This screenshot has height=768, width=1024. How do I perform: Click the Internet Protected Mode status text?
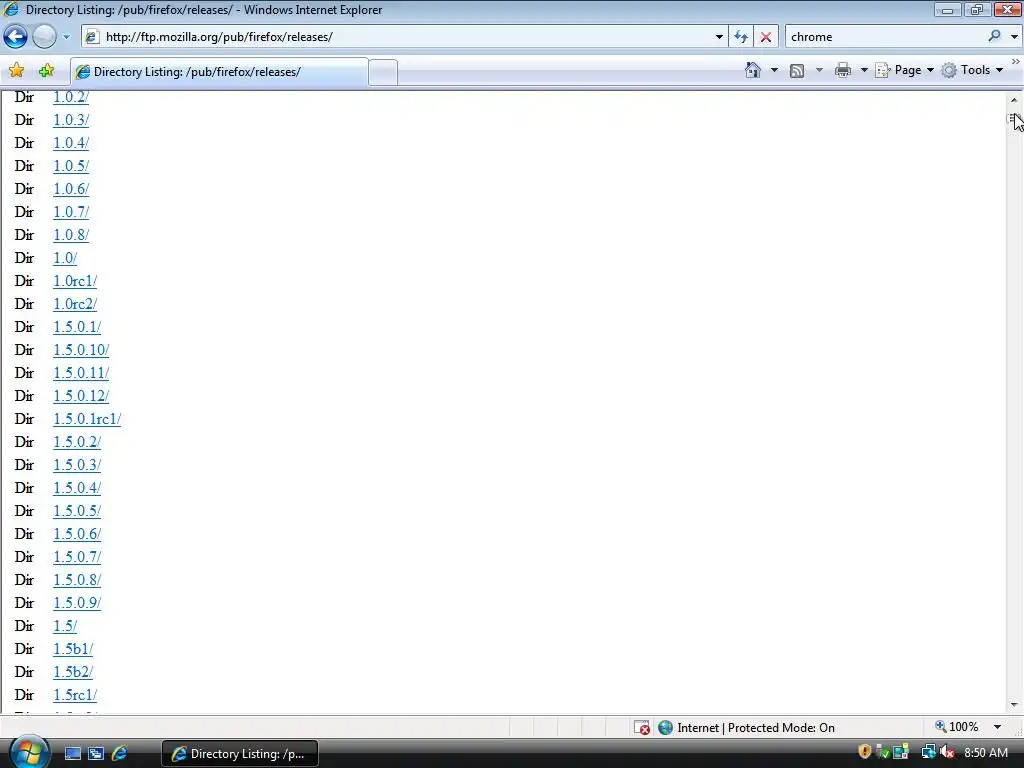click(756, 728)
